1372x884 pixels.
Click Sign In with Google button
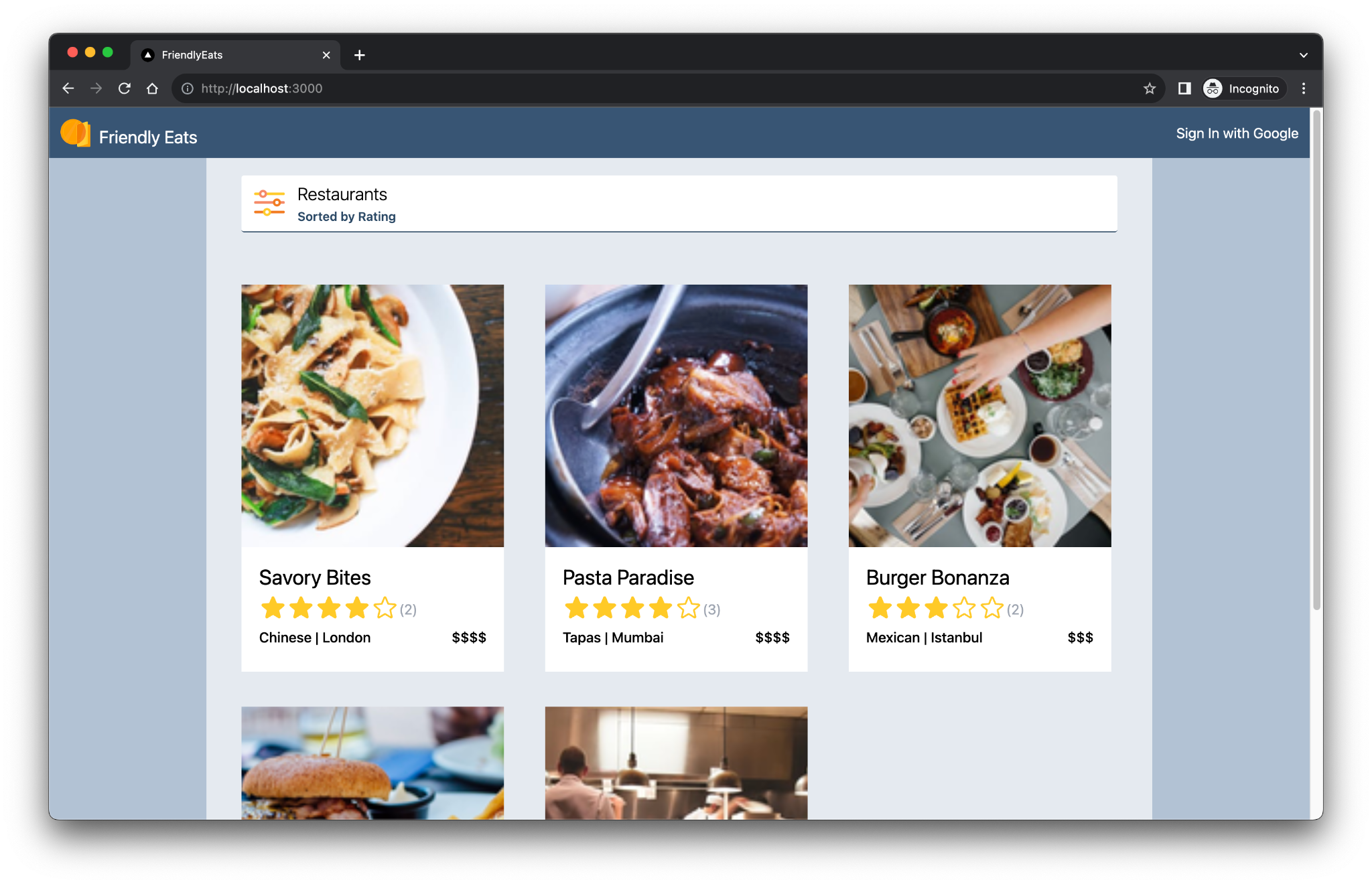coord(1238,133)
